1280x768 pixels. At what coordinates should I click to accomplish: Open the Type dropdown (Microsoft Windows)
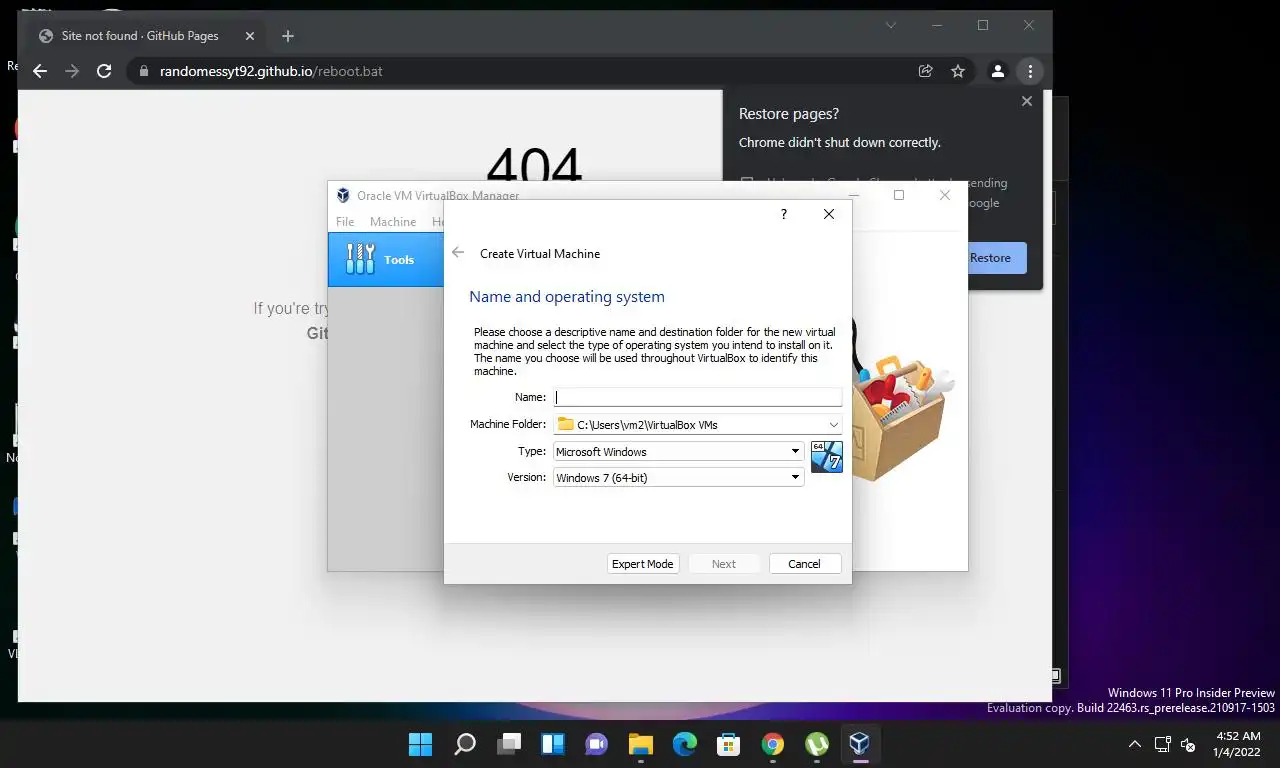679,452
